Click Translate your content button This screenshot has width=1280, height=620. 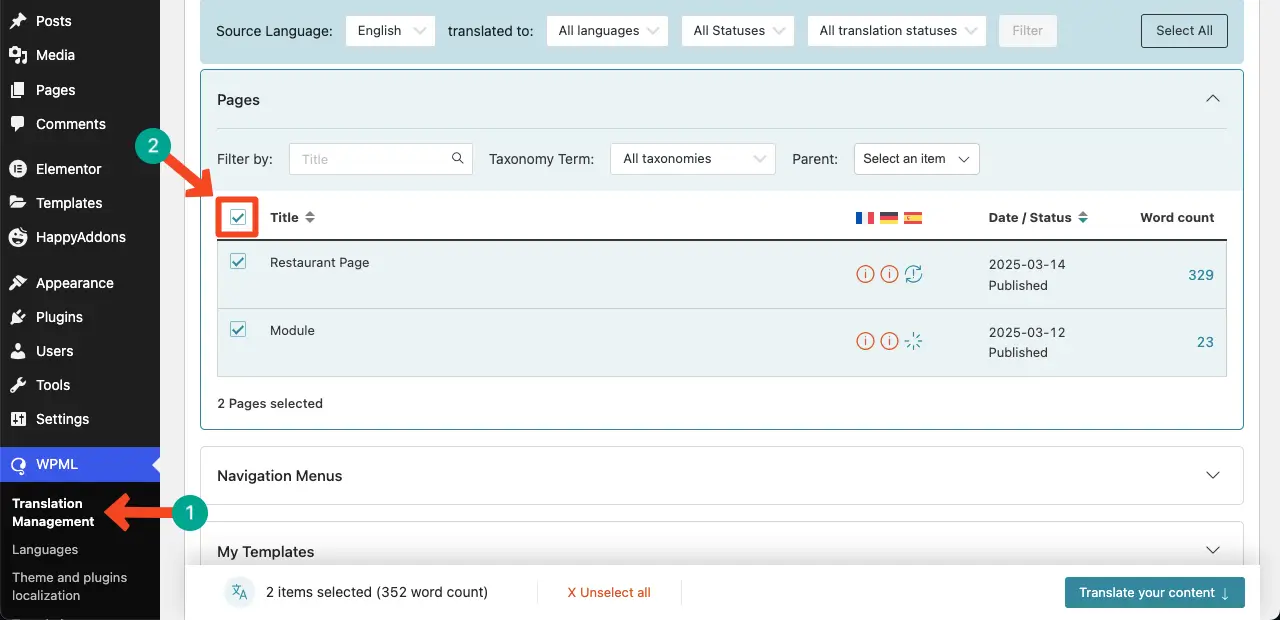1155,592
